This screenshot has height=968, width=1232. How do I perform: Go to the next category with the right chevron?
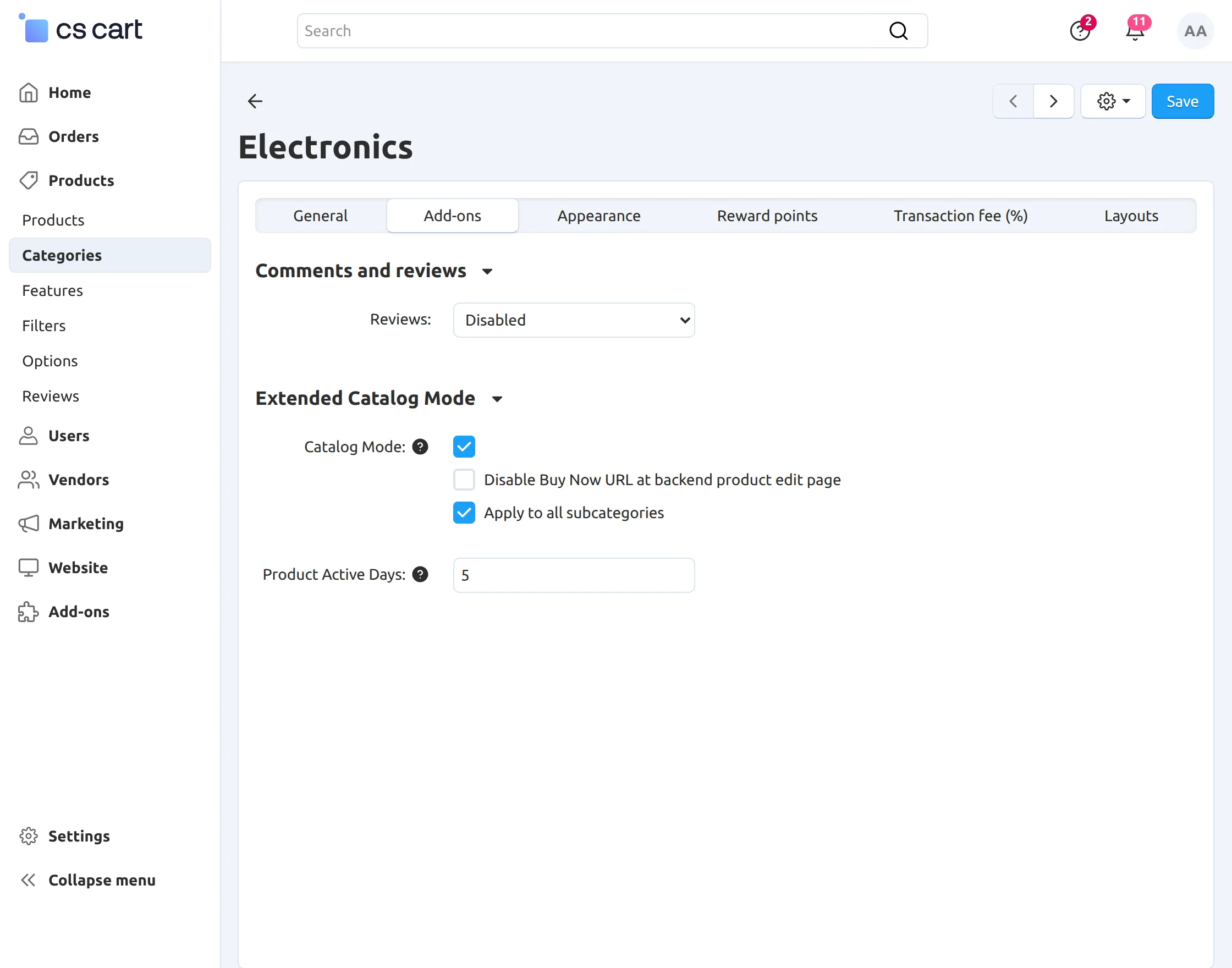(1053, 101)
